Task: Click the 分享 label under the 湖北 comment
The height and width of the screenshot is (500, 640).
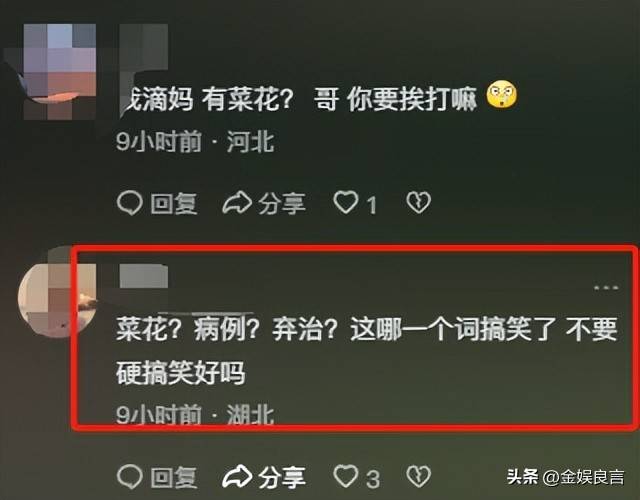Action: tap(282, 477)
